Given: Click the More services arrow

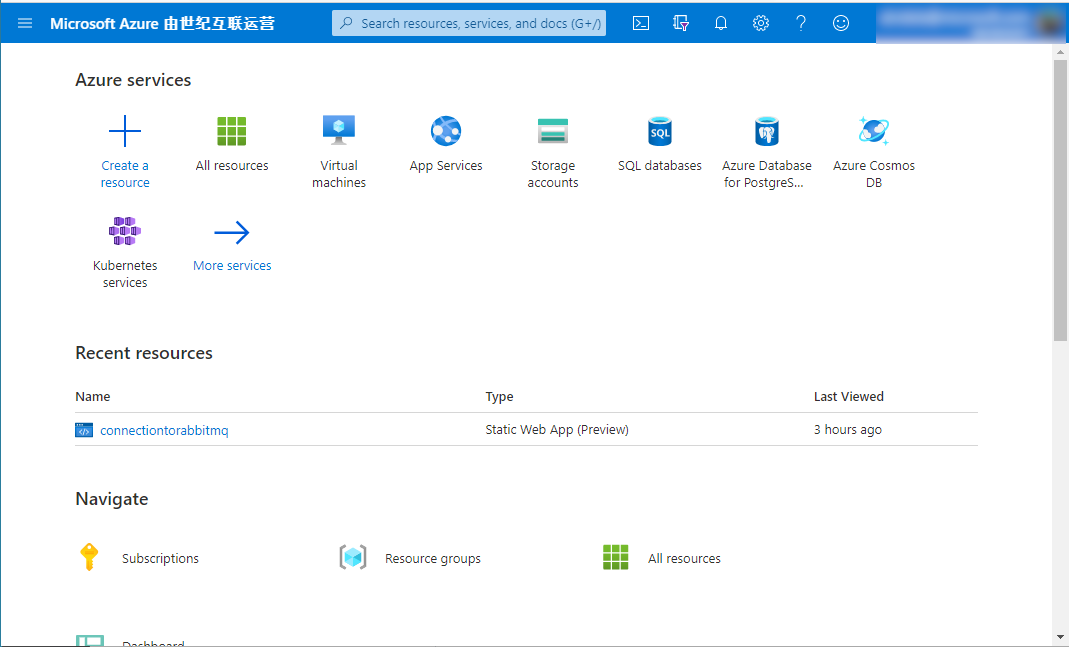Looking at the screenshot, I should click(232, 232).
